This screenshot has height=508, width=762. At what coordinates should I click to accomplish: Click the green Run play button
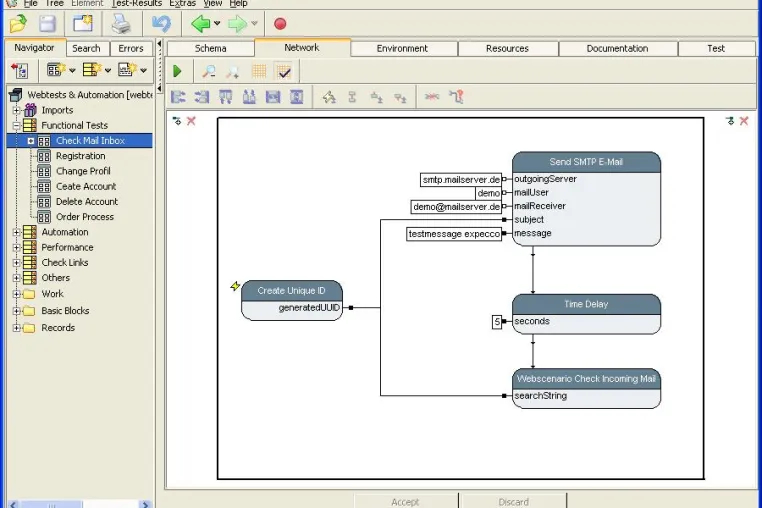(177, 71)
